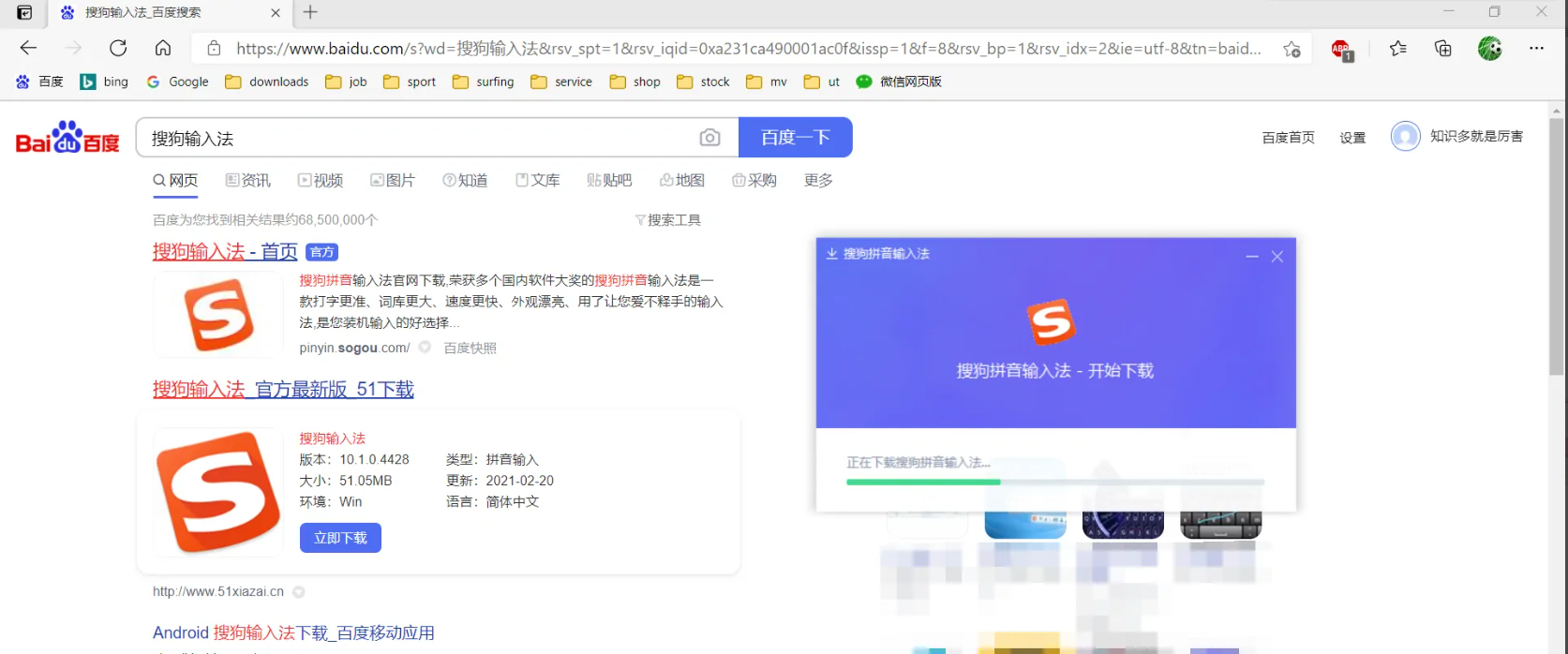Minimize the 搜狗拼音输入法 download dialog
1568x654 pixels.
click(1252, 256)
